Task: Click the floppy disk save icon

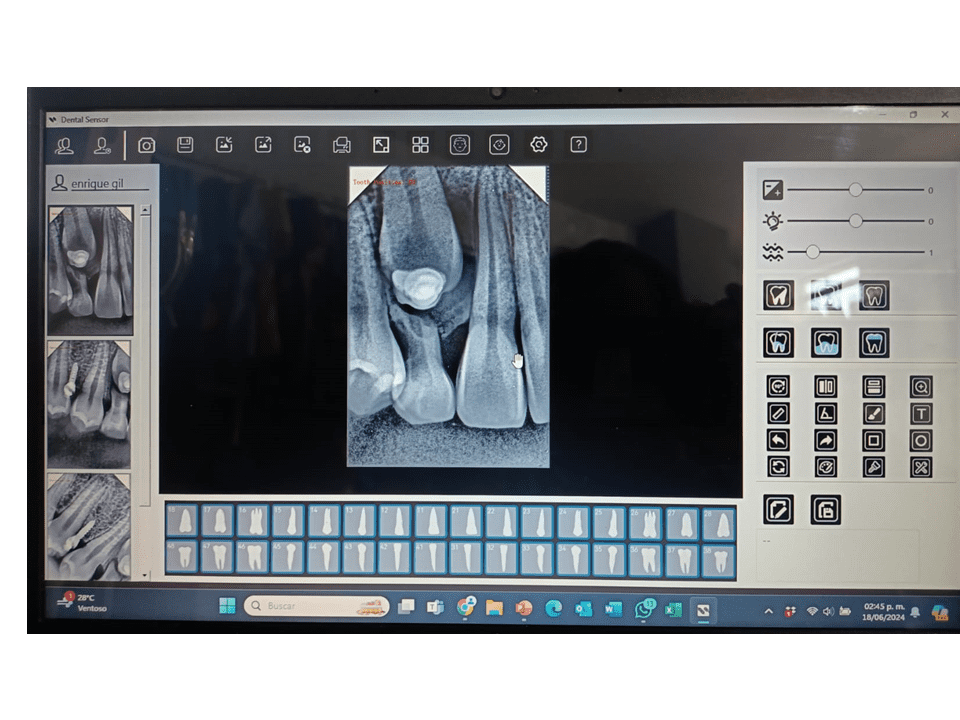Action: pyautogui.click(x=185, y=145)
